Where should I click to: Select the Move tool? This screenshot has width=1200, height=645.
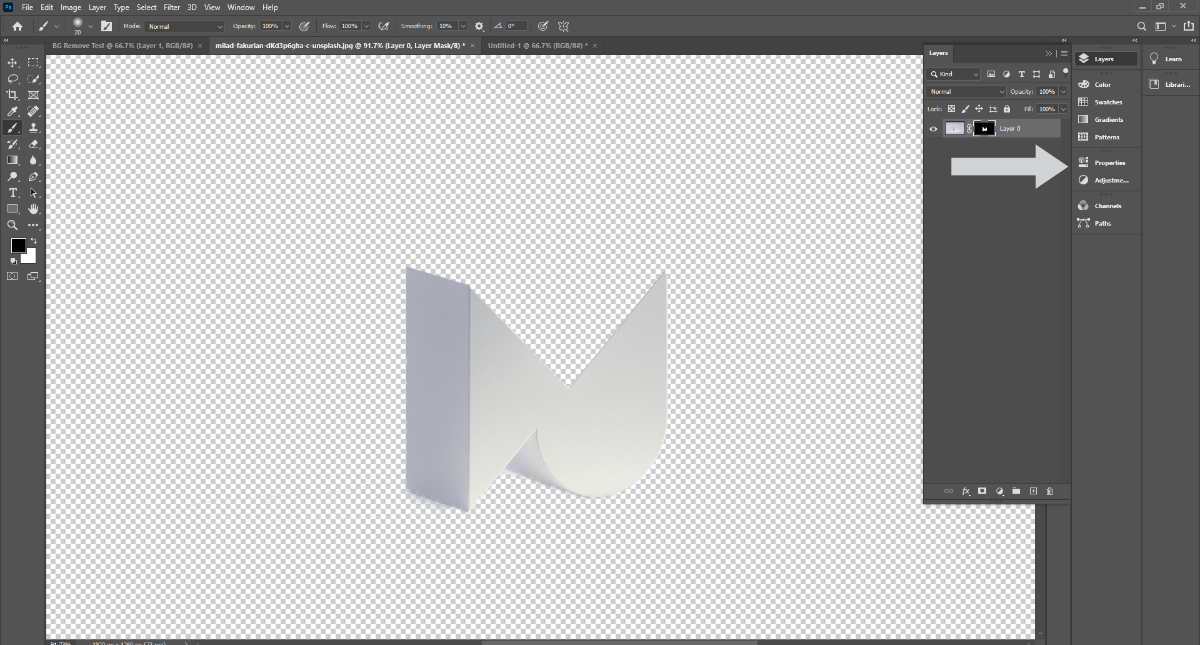[x=13, y=62]
